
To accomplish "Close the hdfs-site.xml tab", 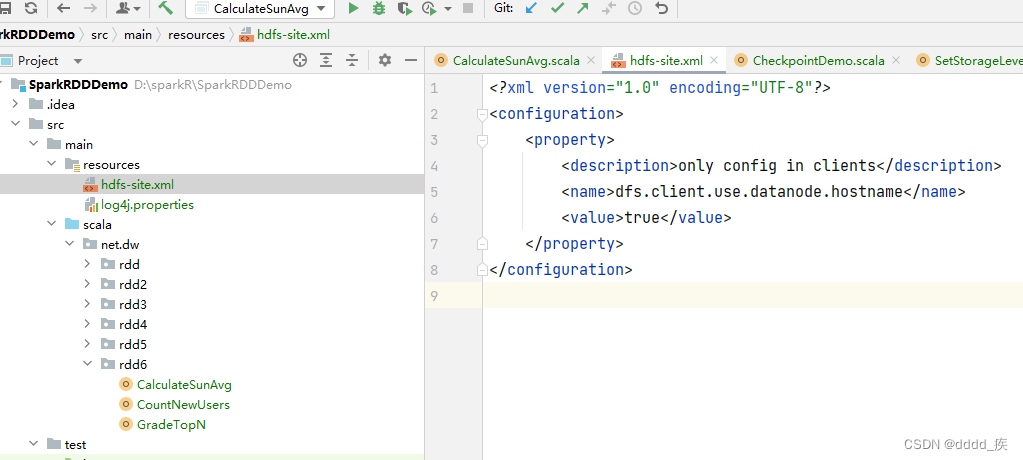I will (x=714, y=61).
